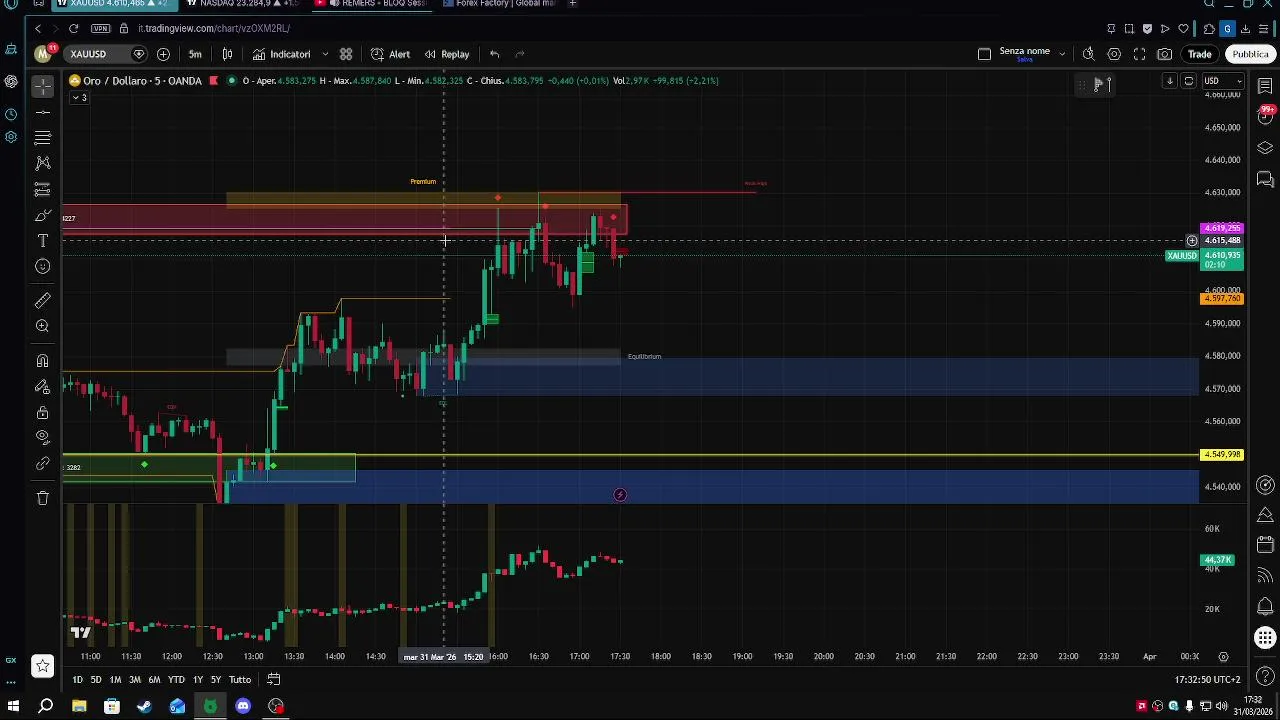The image size is (1280, 720).
Task: Remove drawings with the trash icon
Action: coord(42,498)
